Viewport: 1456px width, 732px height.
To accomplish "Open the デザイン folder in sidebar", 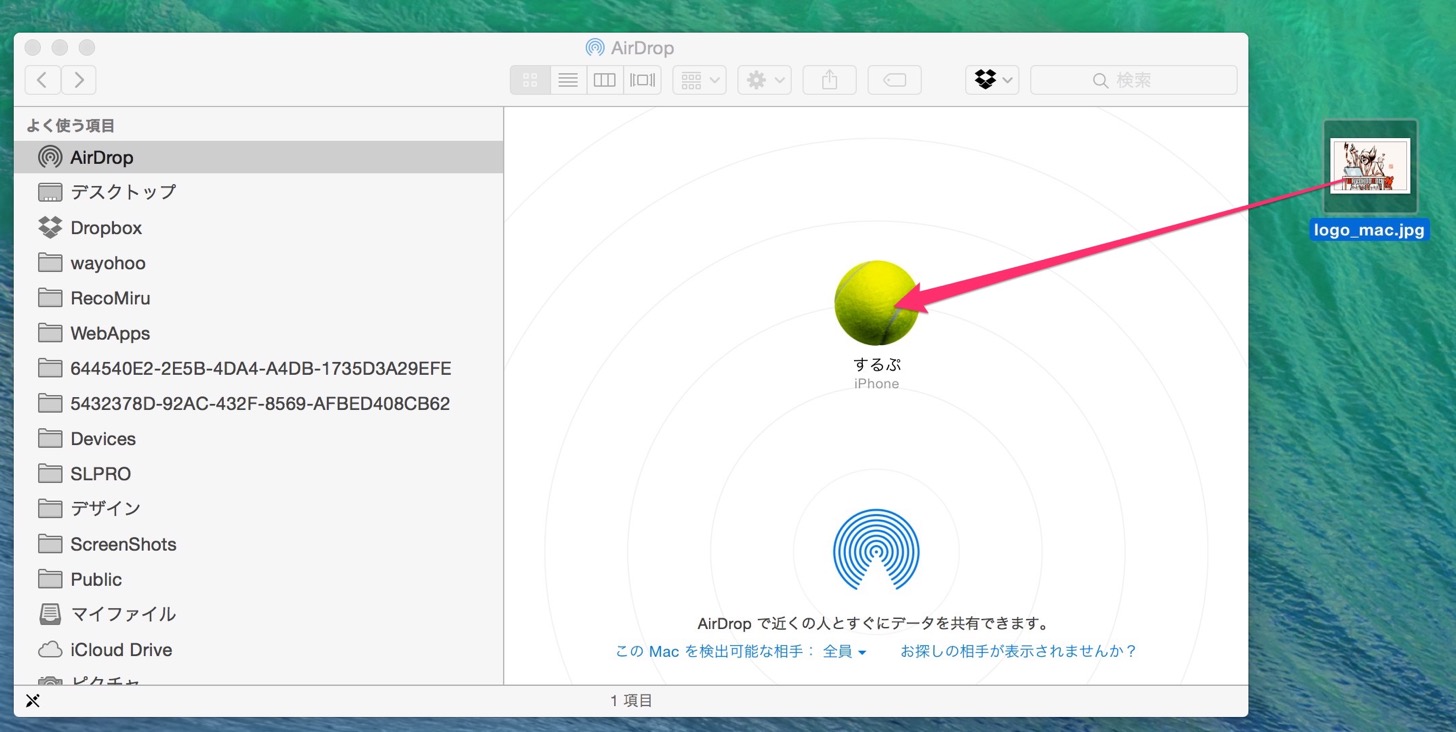I will (x=258, y=508).
